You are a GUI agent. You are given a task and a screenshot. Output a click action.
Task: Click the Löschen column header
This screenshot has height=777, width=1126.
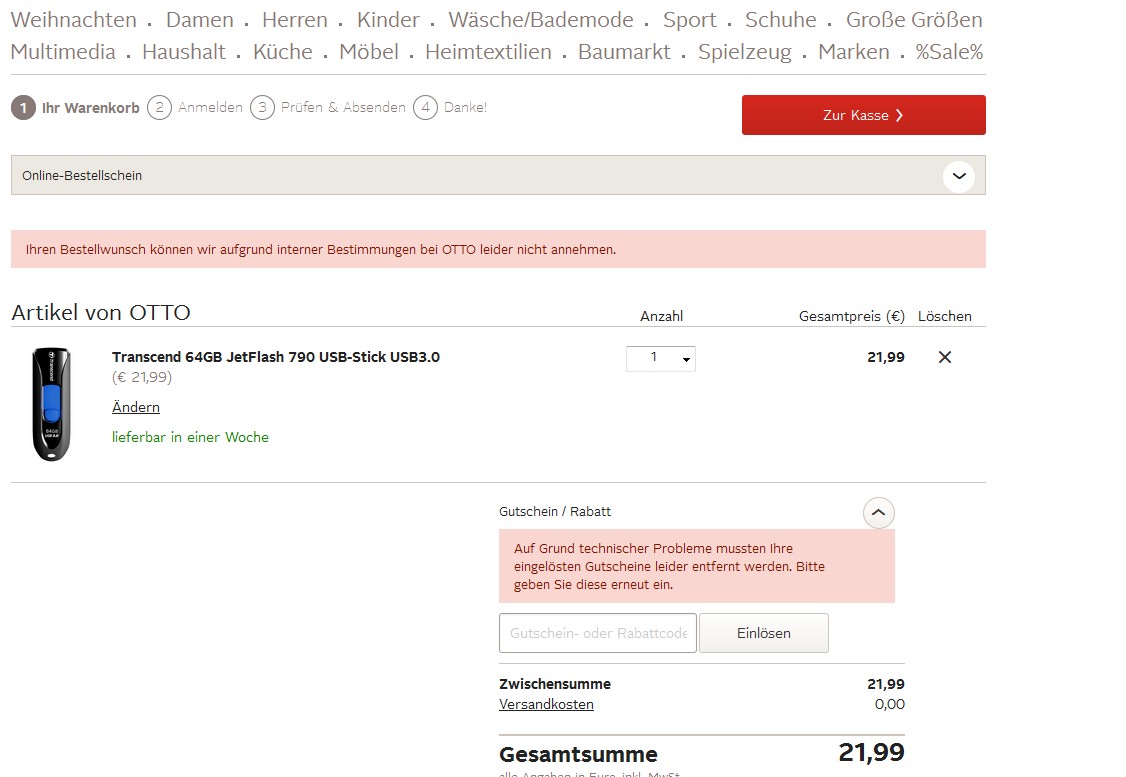944,316
